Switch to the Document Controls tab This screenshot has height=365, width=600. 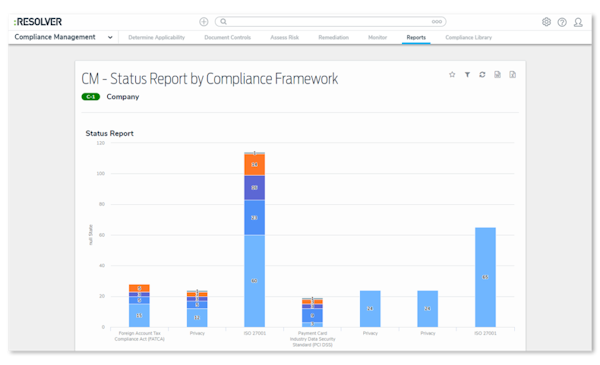tap(227, 37)
